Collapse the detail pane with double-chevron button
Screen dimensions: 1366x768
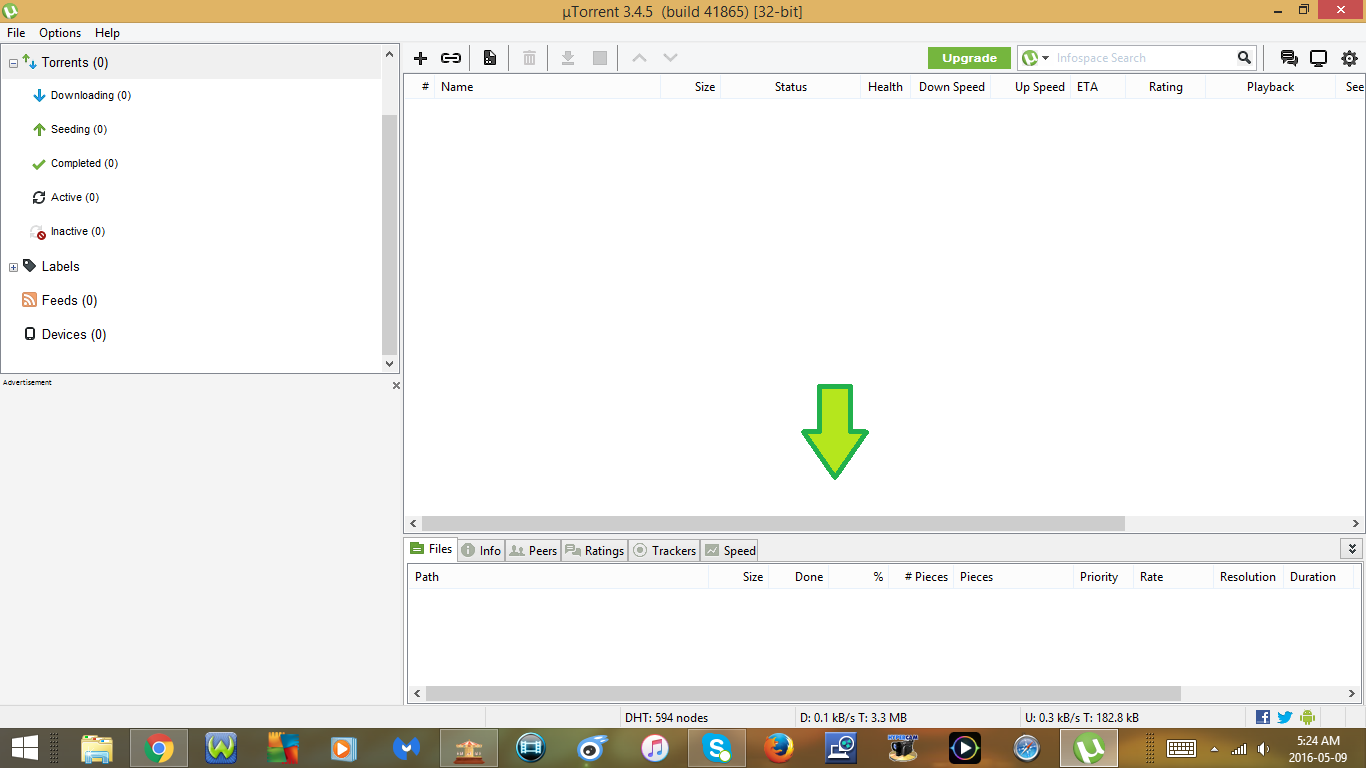[x=1352, y=549]
